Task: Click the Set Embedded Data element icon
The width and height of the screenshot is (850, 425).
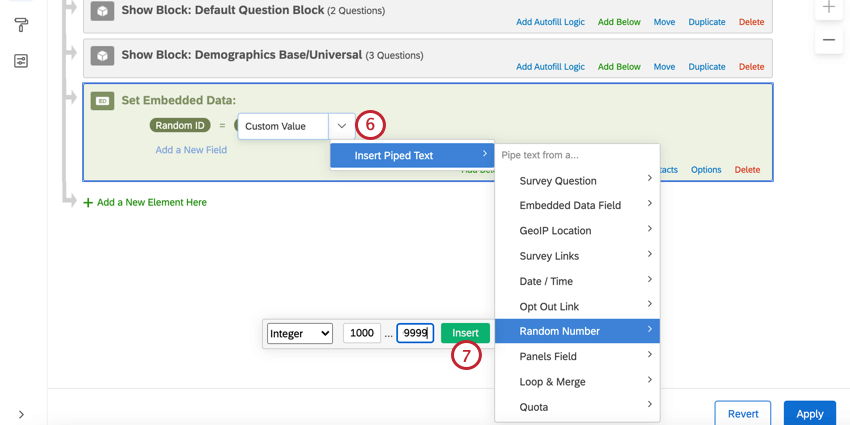Action: [x=102, y=101]
